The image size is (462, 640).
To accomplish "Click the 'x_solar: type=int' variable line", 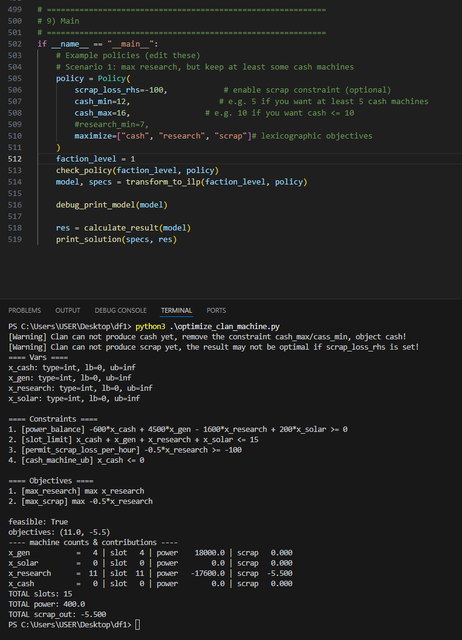I will pos(74,398).
